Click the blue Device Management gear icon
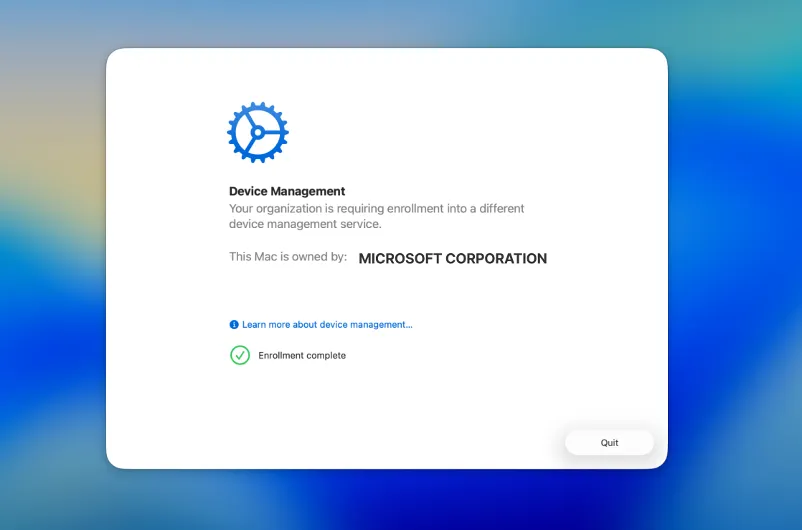The image size is (802, 530). pos(258,132)
